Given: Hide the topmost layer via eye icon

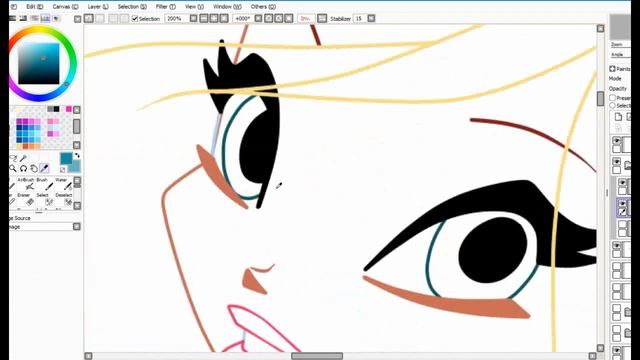Looking at the screenshot, I should [617, 140].
